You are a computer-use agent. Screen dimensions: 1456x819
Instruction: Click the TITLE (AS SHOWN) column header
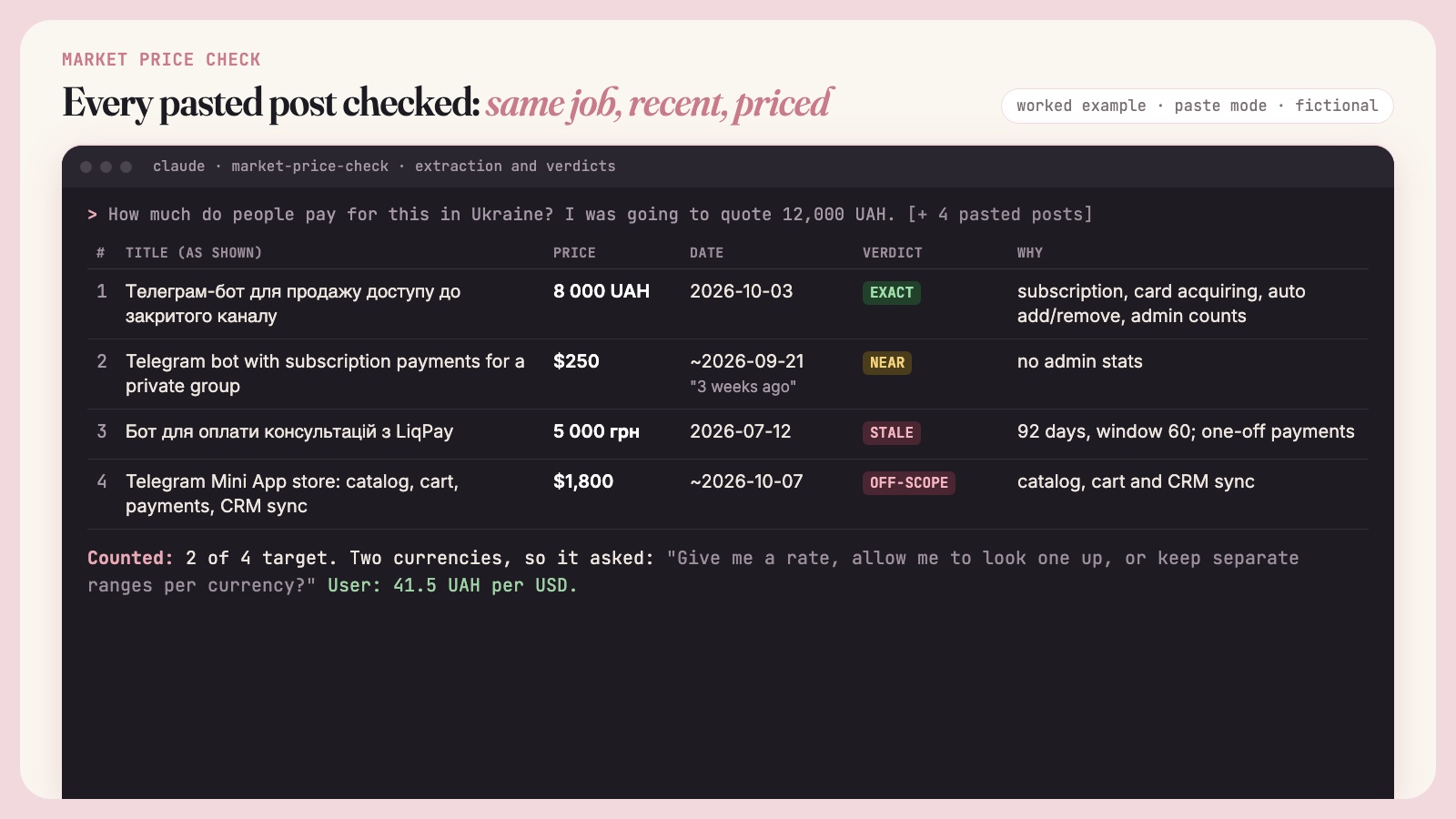coord(194,253)
